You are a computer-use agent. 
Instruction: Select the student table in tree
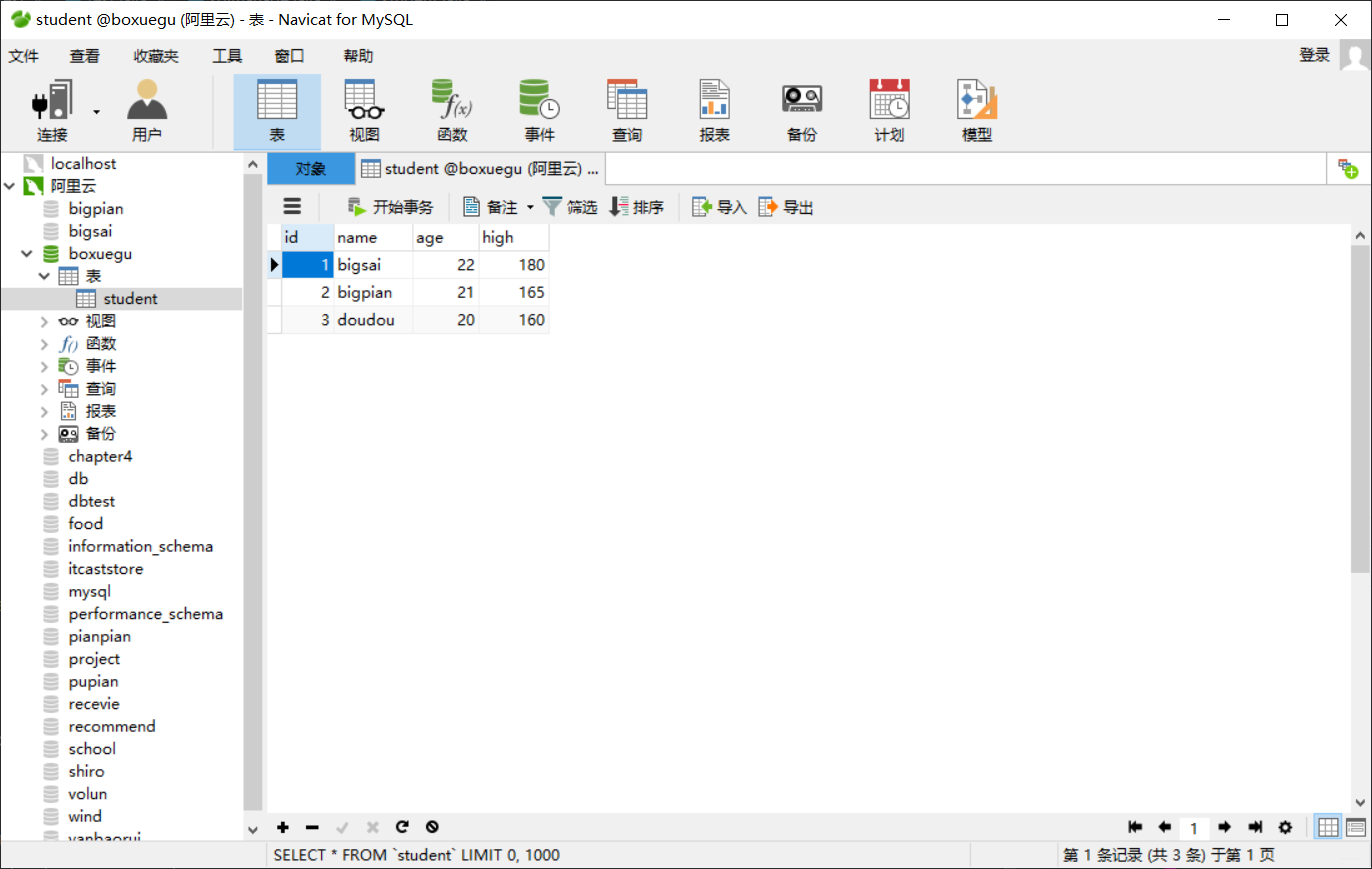(x=130, y=299)
